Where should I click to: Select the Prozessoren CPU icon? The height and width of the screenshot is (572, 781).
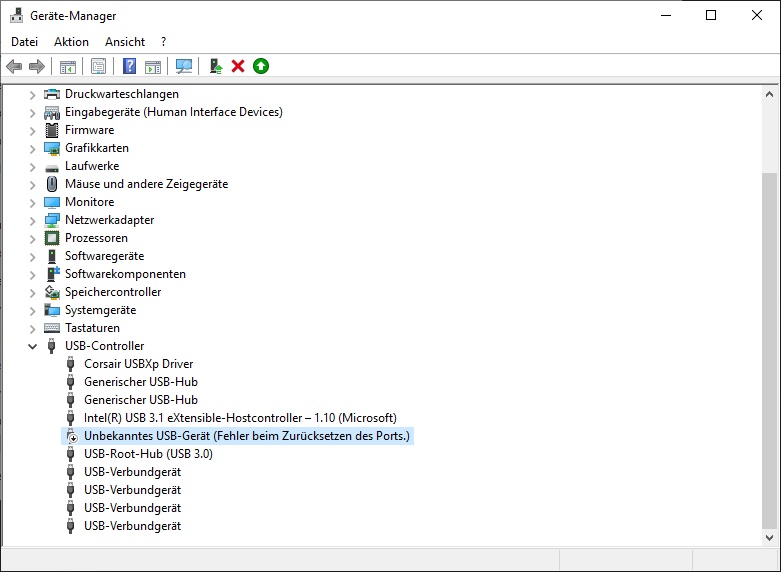(52, 238)
